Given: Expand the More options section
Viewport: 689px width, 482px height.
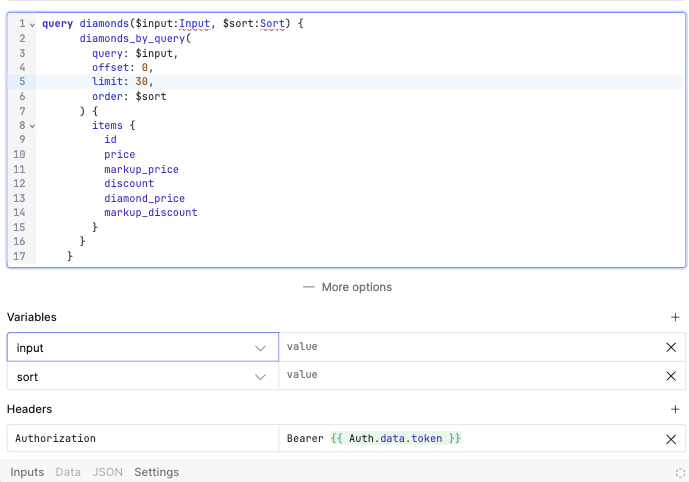Looking at the screenshot, I should pos(346,287).
